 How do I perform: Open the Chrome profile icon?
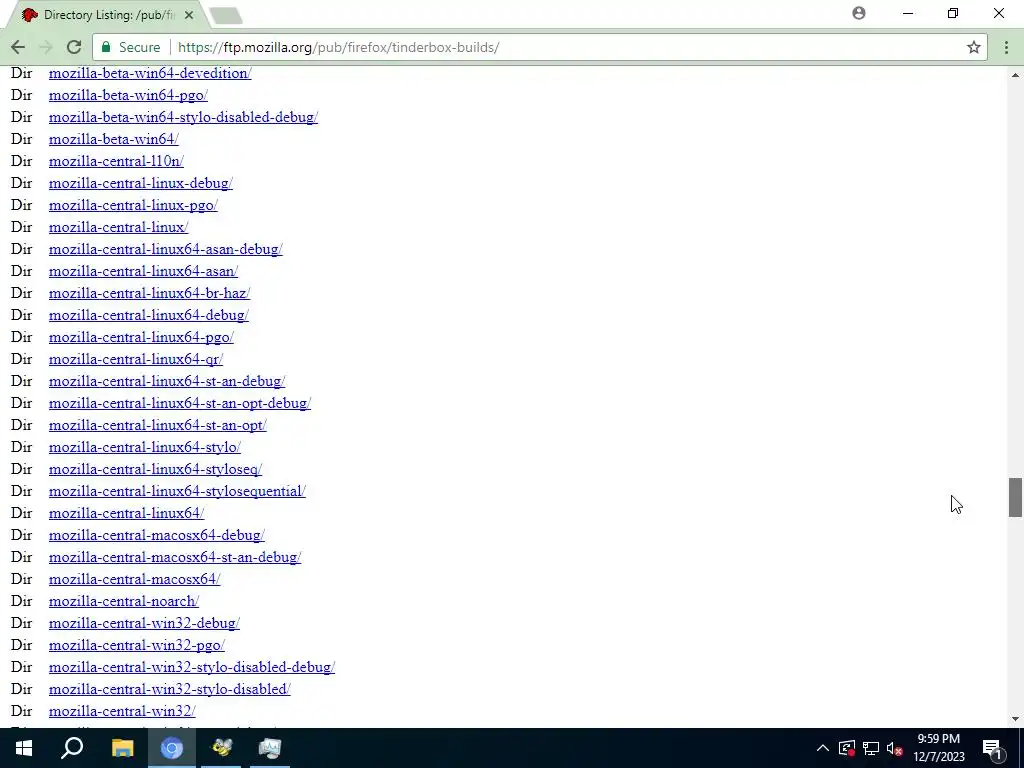click(859, 13)
